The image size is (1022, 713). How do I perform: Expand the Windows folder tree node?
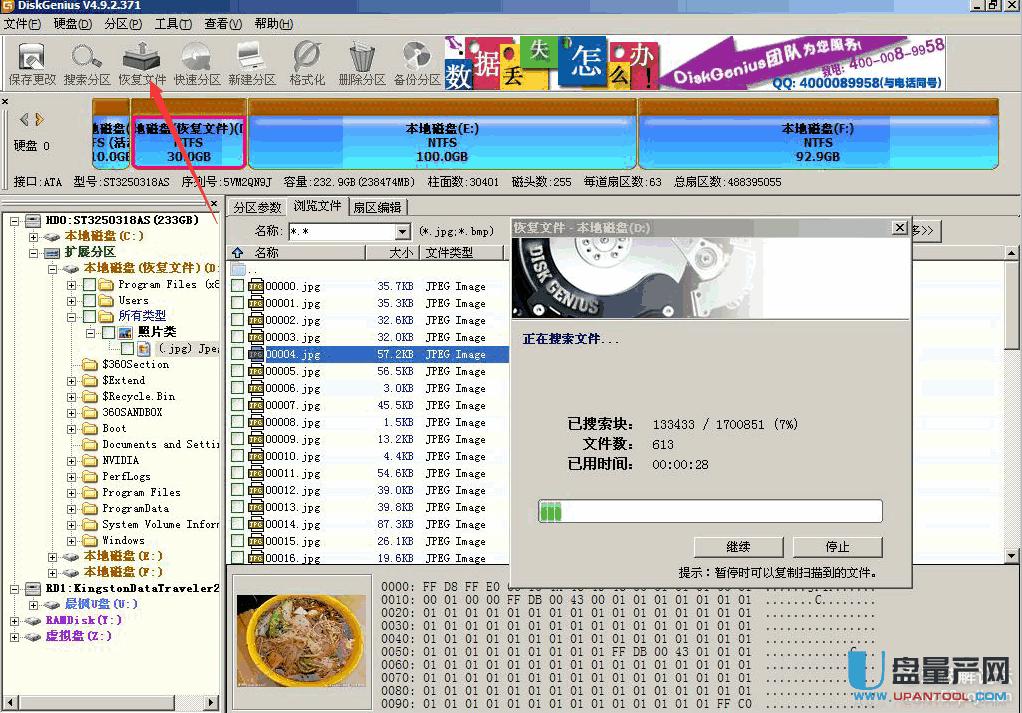tap(72, 540)
